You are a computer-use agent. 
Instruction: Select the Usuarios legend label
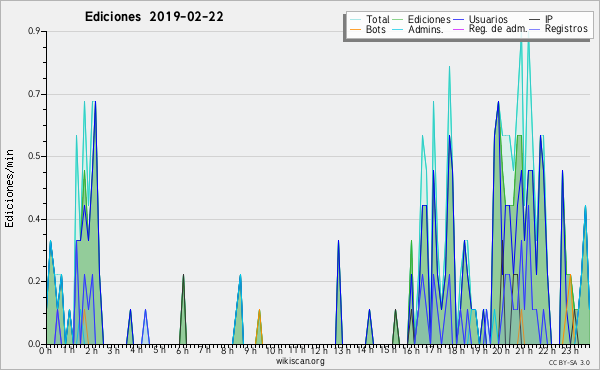coord(488,19)
